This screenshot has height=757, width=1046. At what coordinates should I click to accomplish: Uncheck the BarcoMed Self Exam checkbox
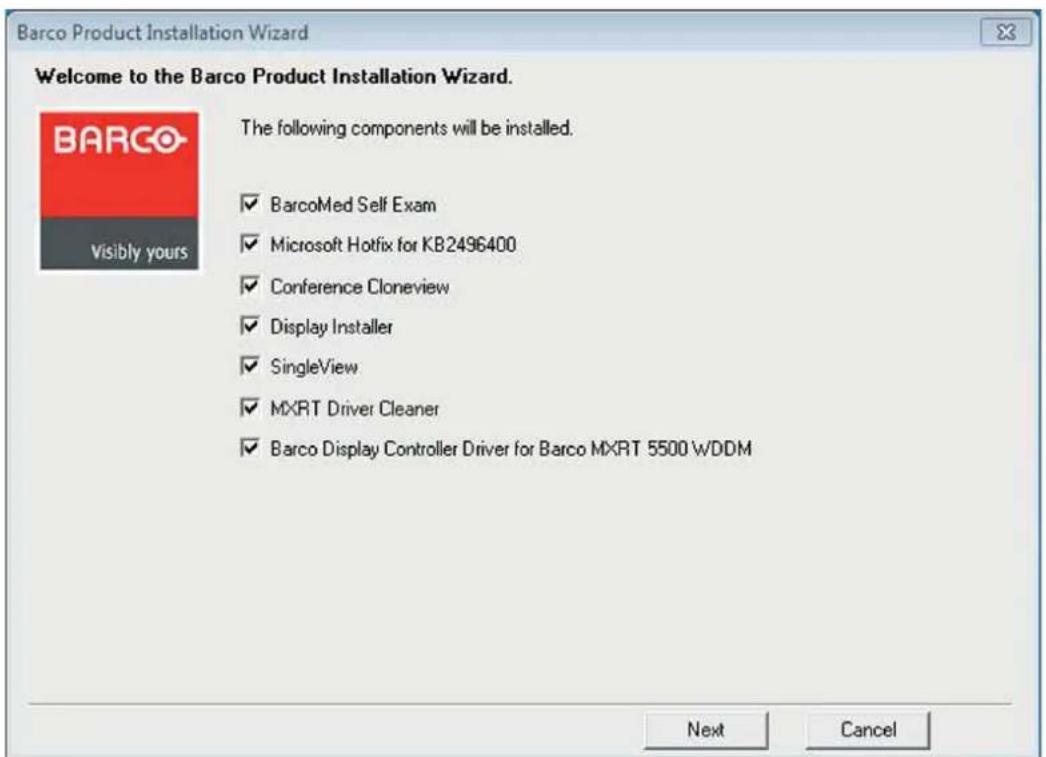pyautogui.click(x=249, y=203)
